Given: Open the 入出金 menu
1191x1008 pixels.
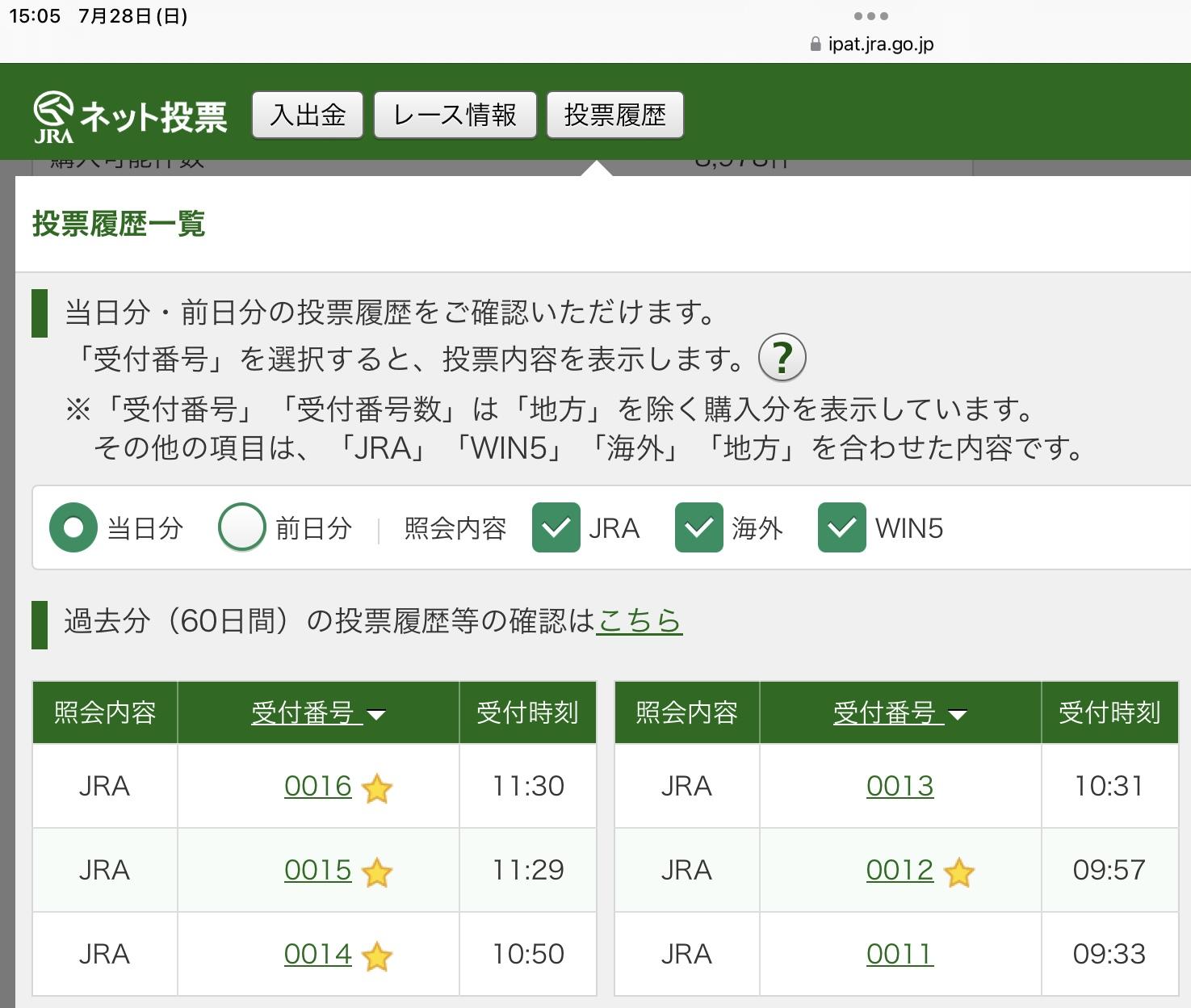Looking at the screenshot, I should point(308,115).
